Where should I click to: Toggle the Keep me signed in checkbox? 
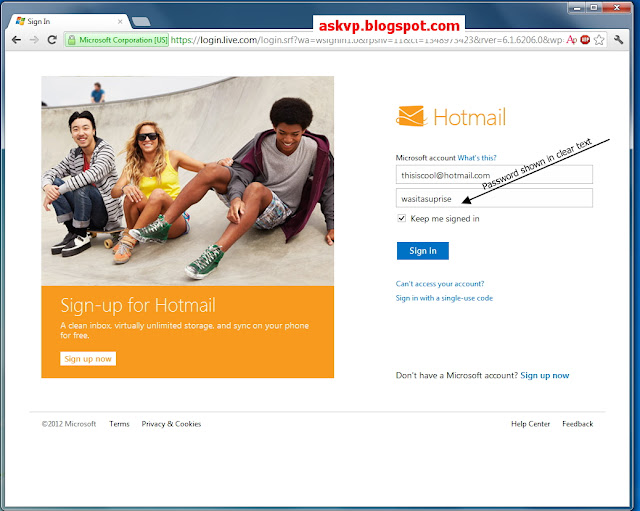click(402, 218)
